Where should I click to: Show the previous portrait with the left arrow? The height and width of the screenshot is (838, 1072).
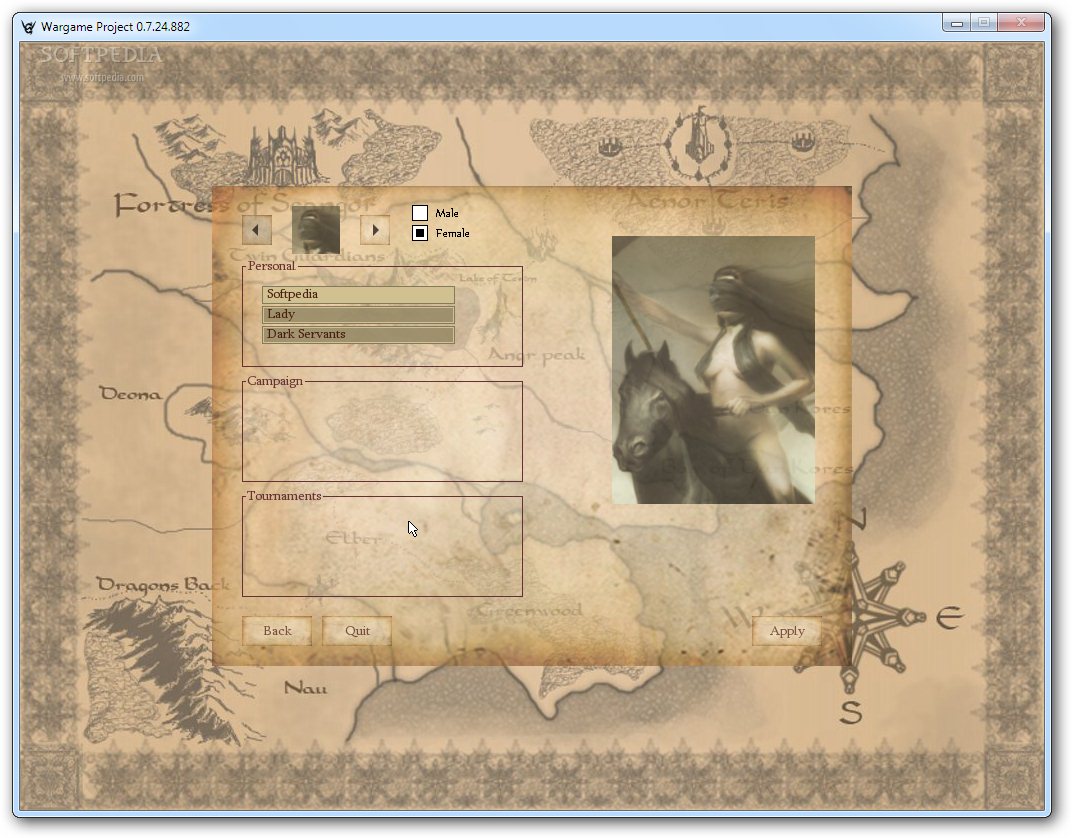[256, 230]
